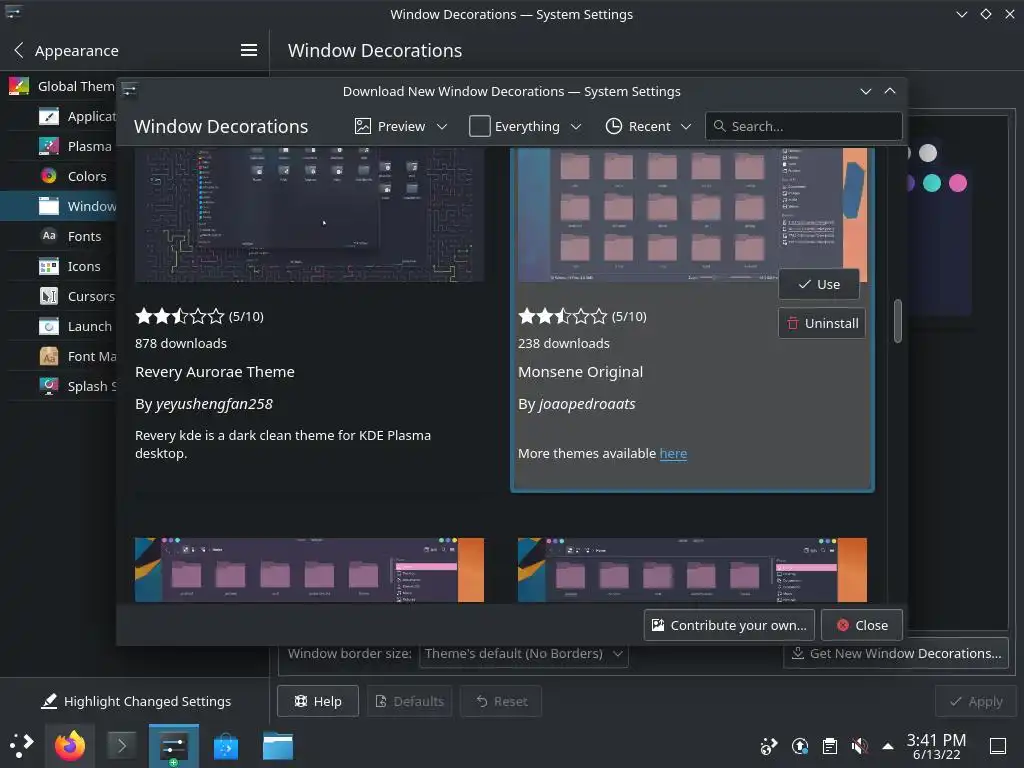Open the hamburger menu beside Appearance

pyautogui.click(x=249, y=50)
